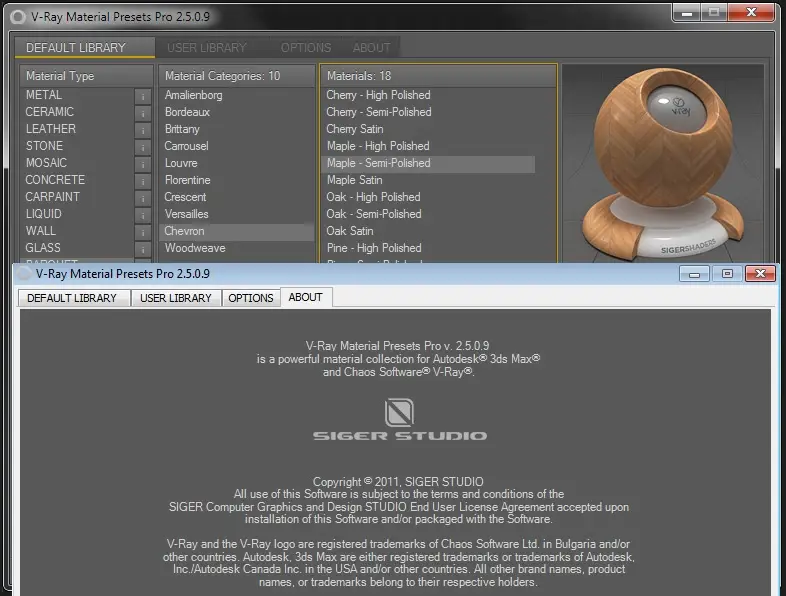Click the info icon next to STONE

tap(143, 147)
